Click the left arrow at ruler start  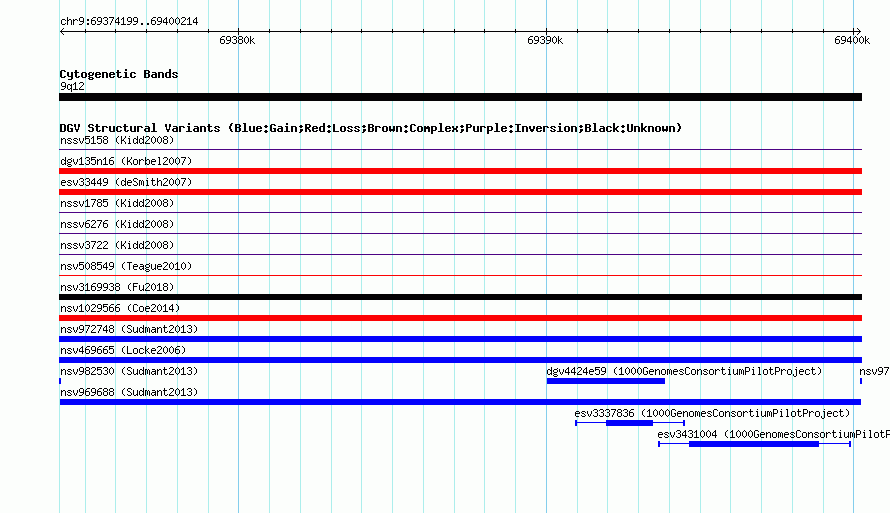point(62,31)
